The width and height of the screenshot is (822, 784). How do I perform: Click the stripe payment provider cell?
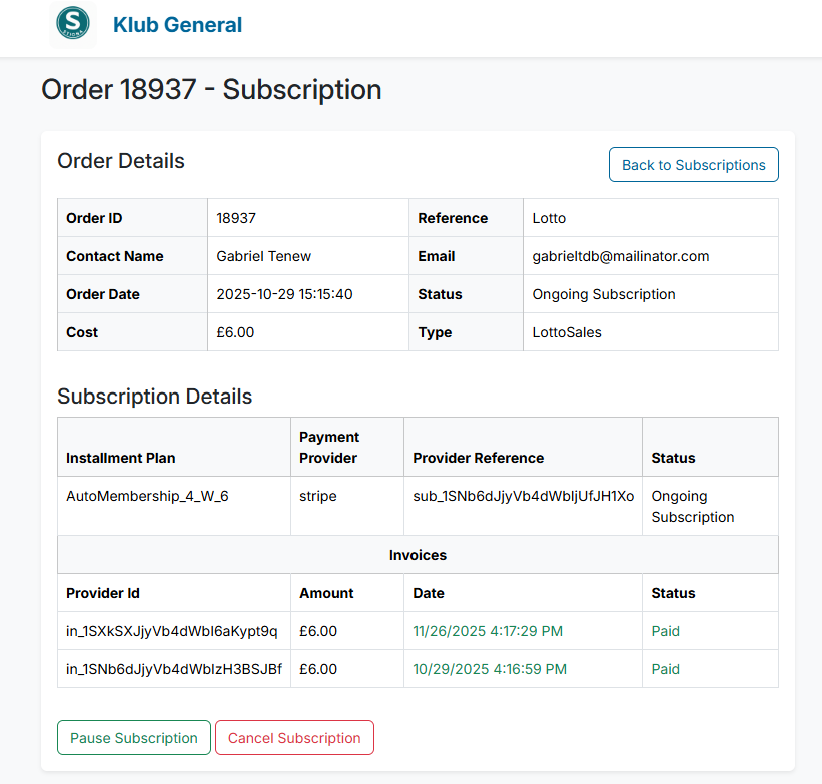click(318, 496)
